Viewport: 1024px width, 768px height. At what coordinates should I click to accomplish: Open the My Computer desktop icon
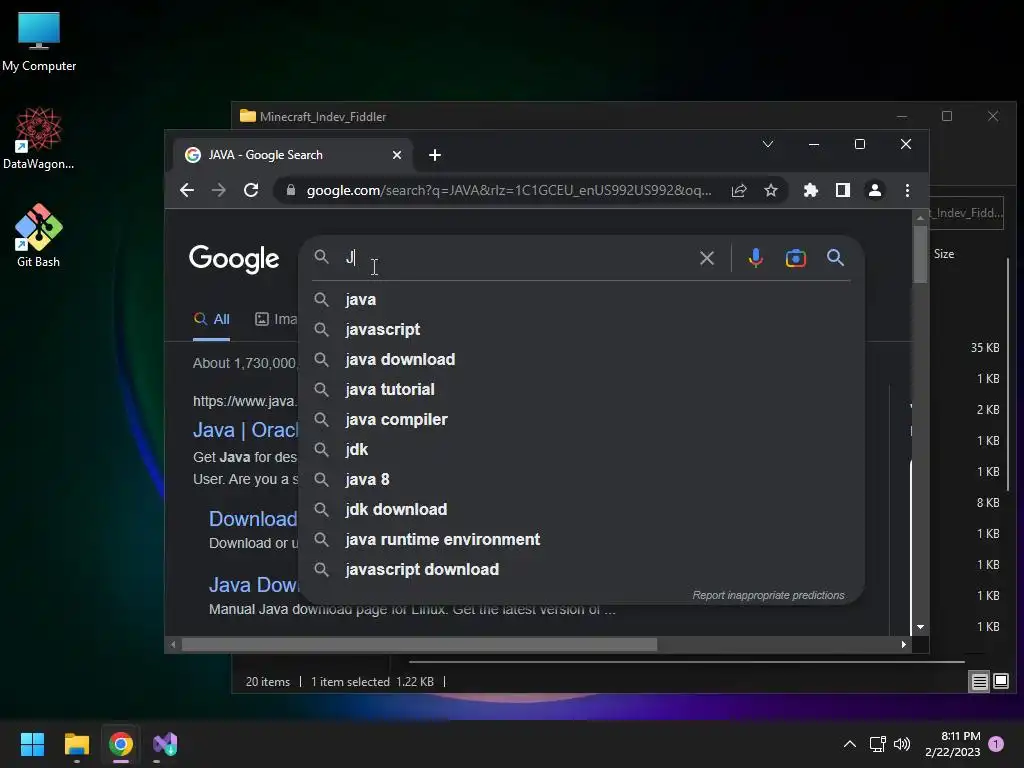39,40
